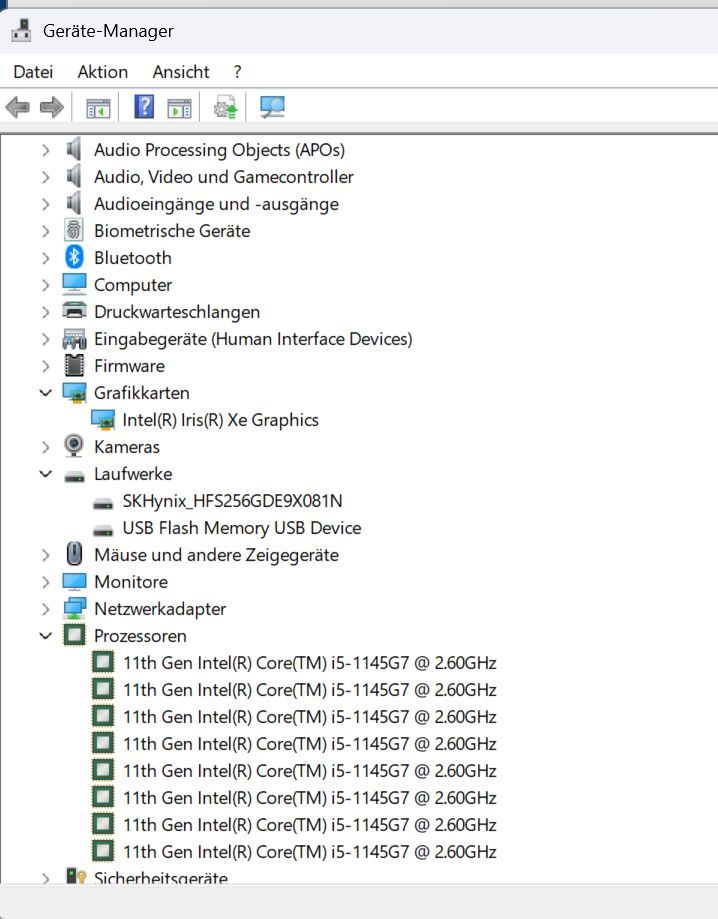718x919 pixels.
Task: Collapse the Prozessoren category
Action: (x=45, y=636)
